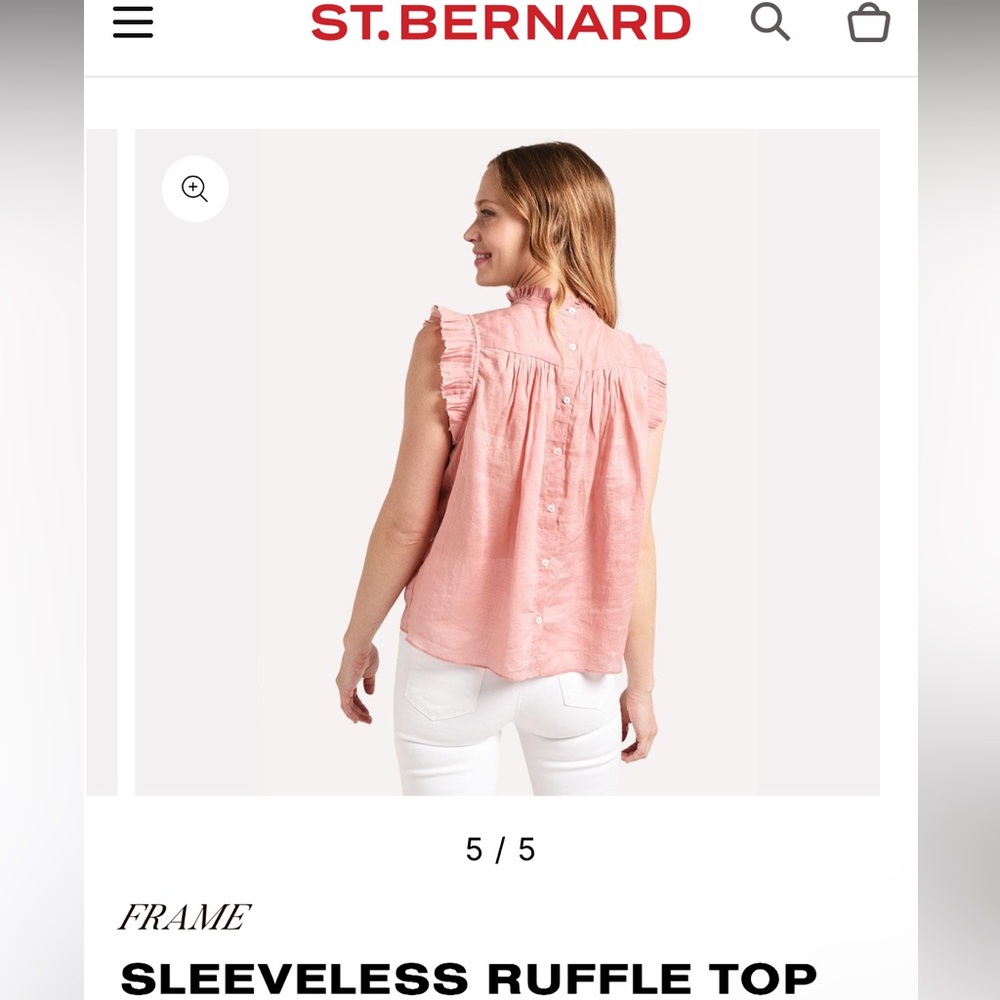Image resolution: width=1000 pixels, height=1000 pixels.
Task: Open the hamburger navigation menu
Action: click(x=133, y=23)
